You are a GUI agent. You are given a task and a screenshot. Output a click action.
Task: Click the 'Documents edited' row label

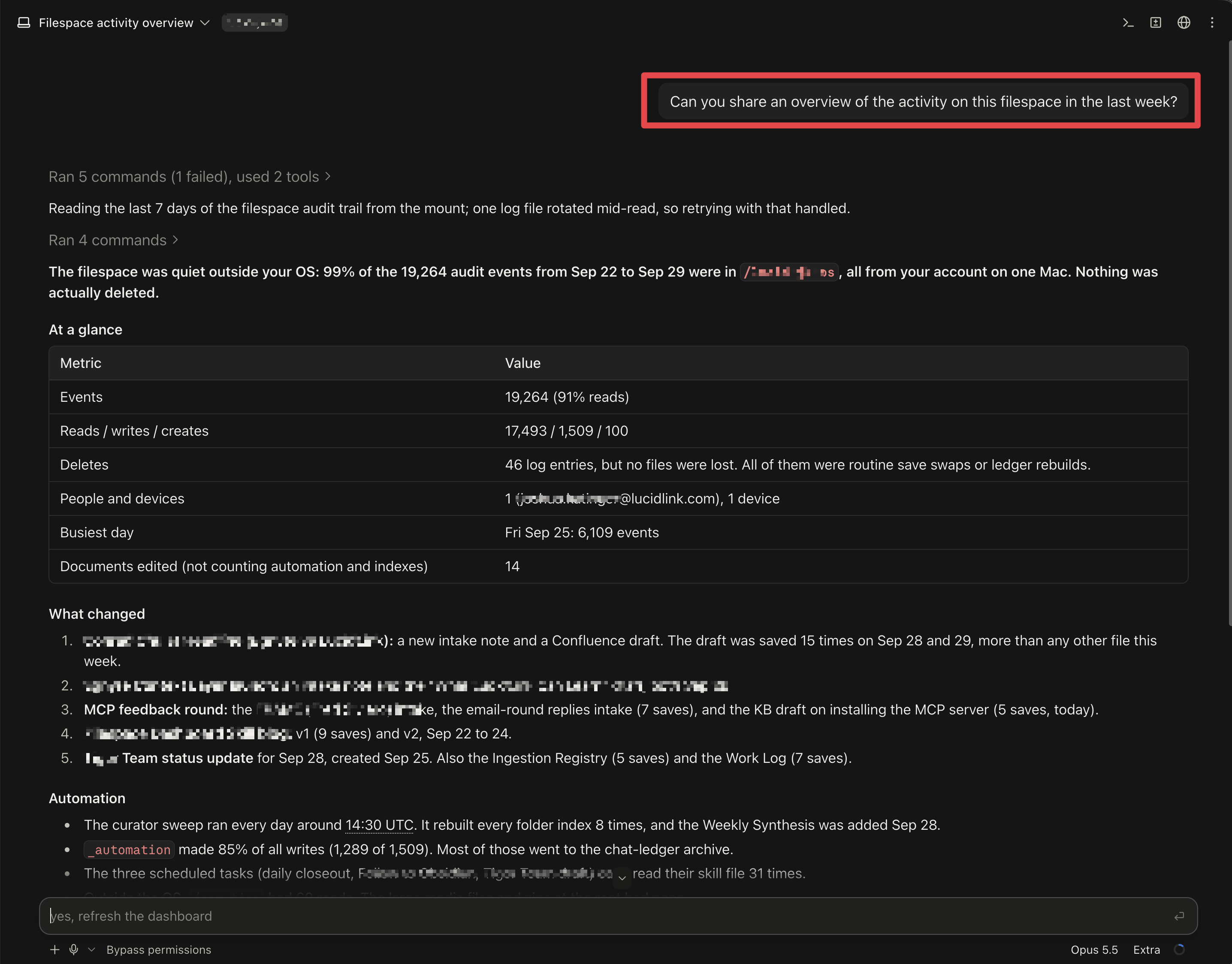pyautogui.click(x=244, y=566)
